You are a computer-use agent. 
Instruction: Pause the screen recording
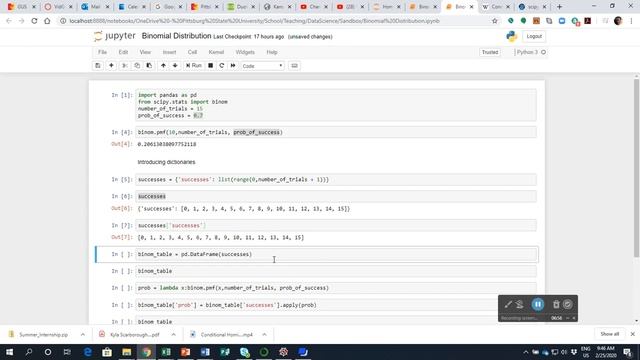538,304
